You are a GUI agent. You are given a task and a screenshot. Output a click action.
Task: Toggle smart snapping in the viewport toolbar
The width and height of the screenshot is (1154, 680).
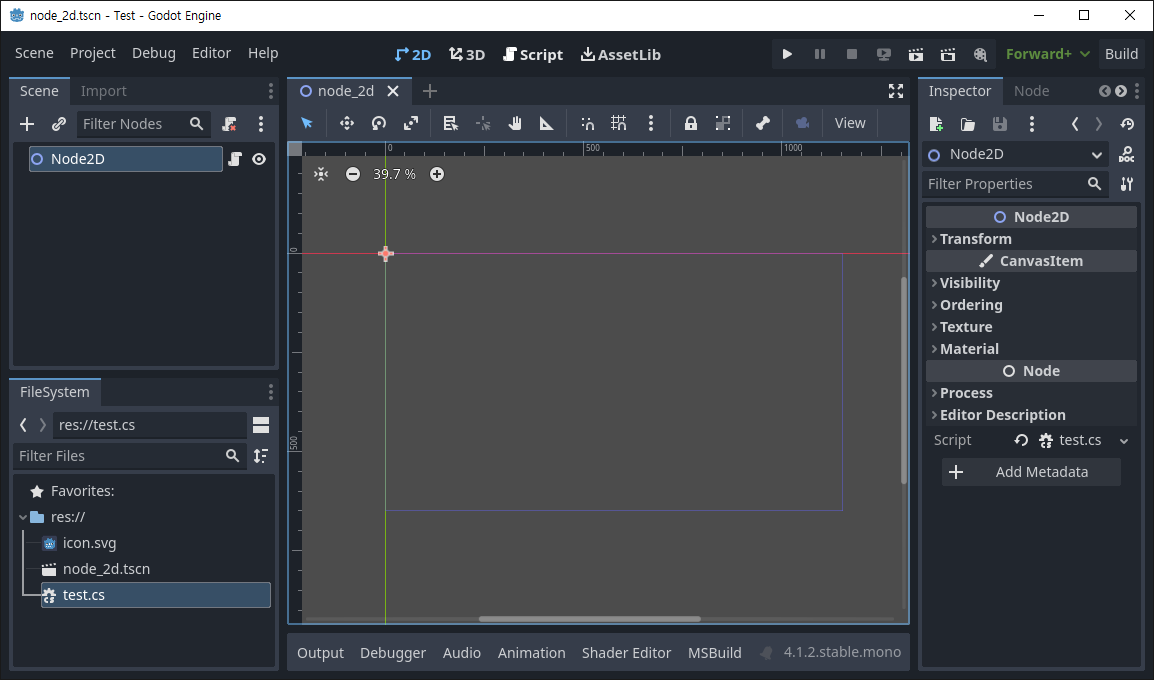coord(587,123)
